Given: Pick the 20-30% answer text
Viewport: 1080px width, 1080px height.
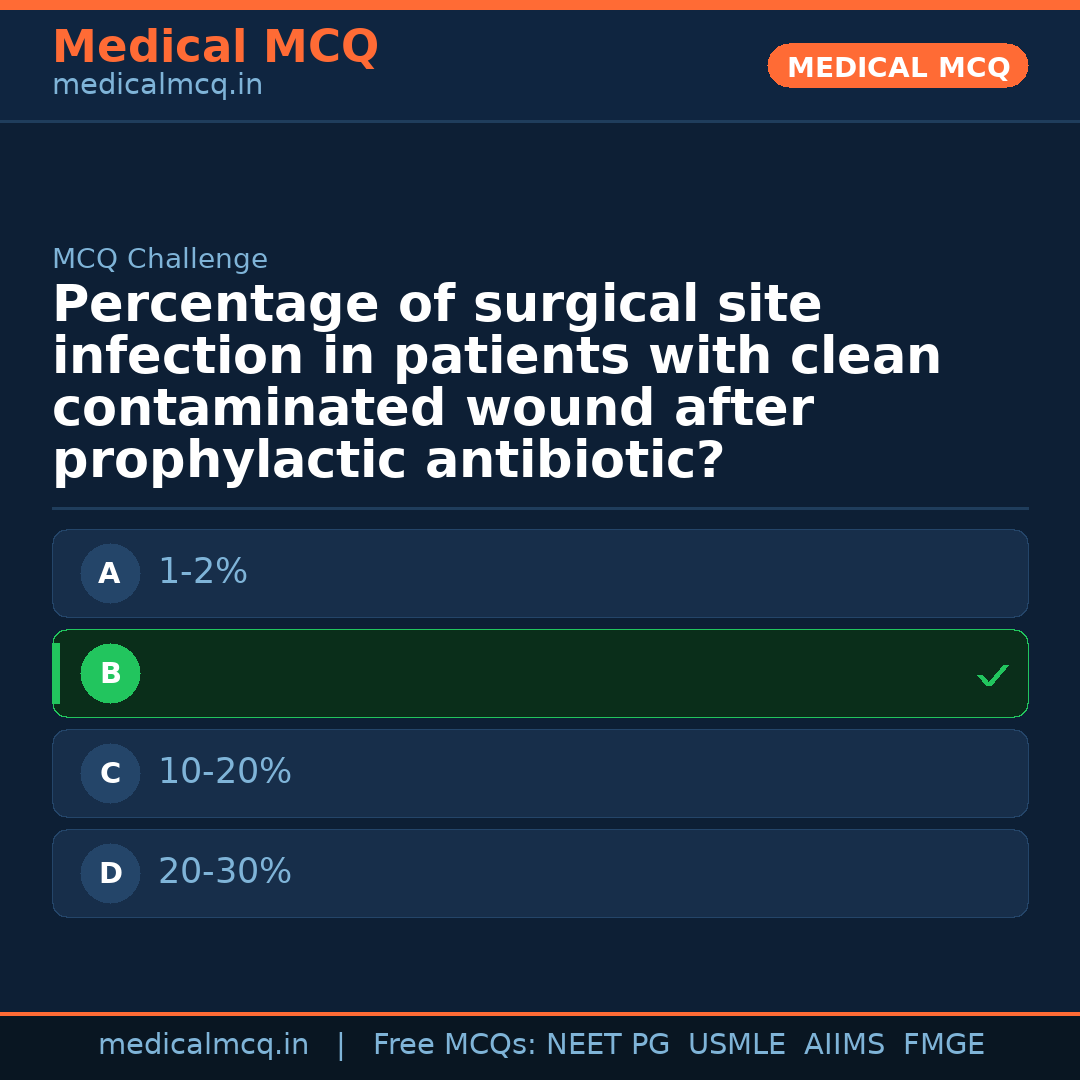Looking at the screenshot, I should point(225,872).
